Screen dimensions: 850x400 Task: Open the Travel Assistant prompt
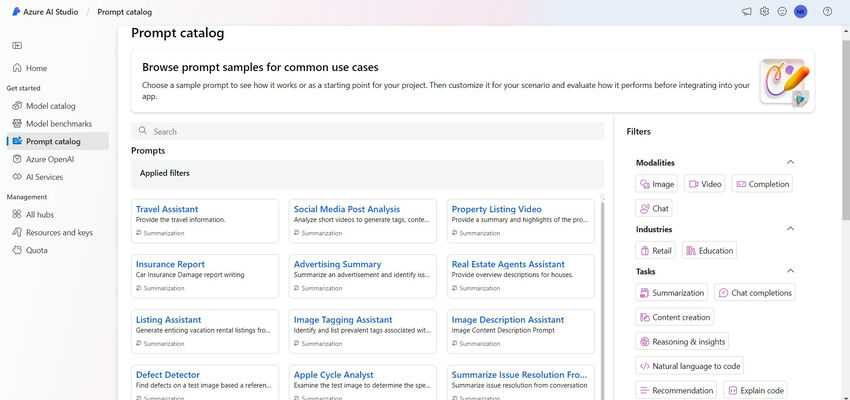167,209
